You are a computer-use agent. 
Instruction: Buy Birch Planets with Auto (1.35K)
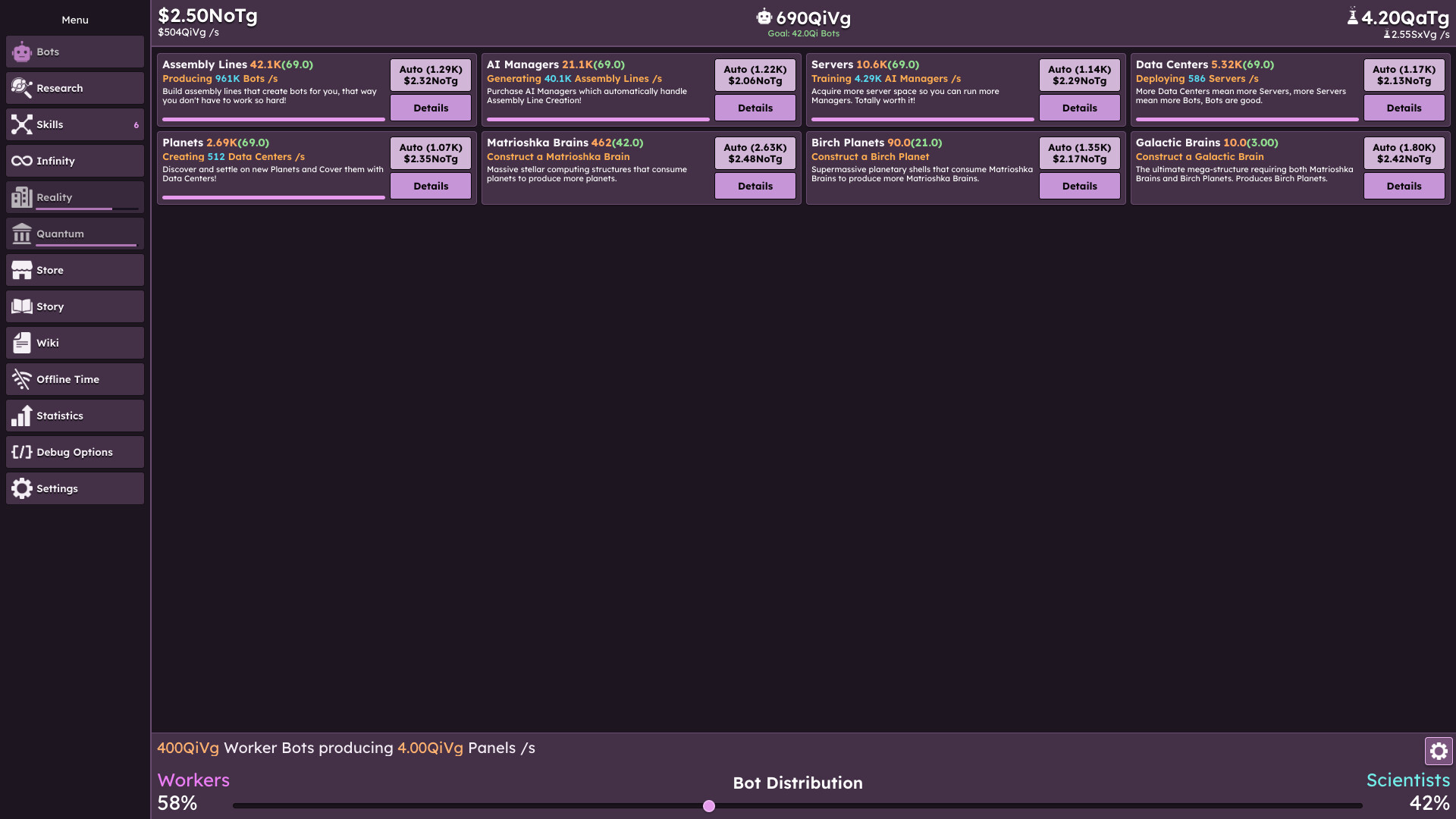[x=1080, y=153]
